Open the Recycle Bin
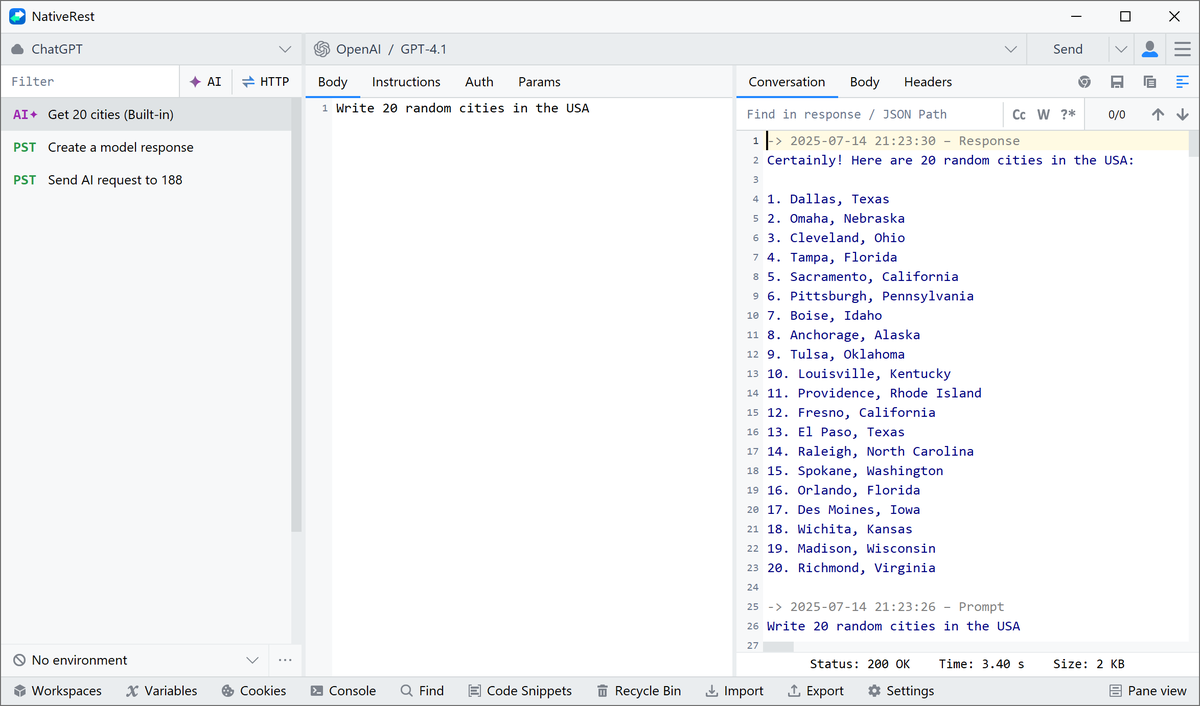 click(x=639, y=691)
